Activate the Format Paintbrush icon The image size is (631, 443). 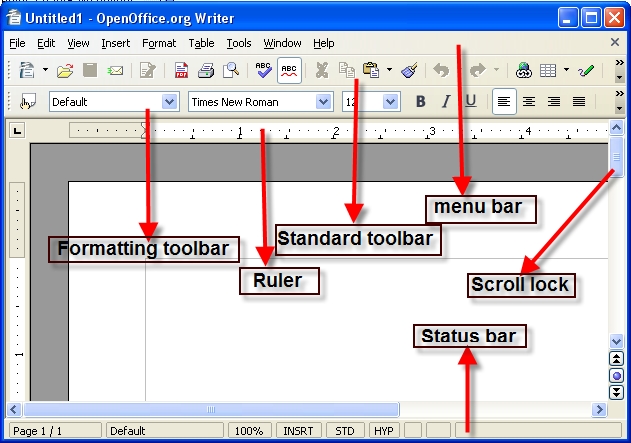point(410,70)
